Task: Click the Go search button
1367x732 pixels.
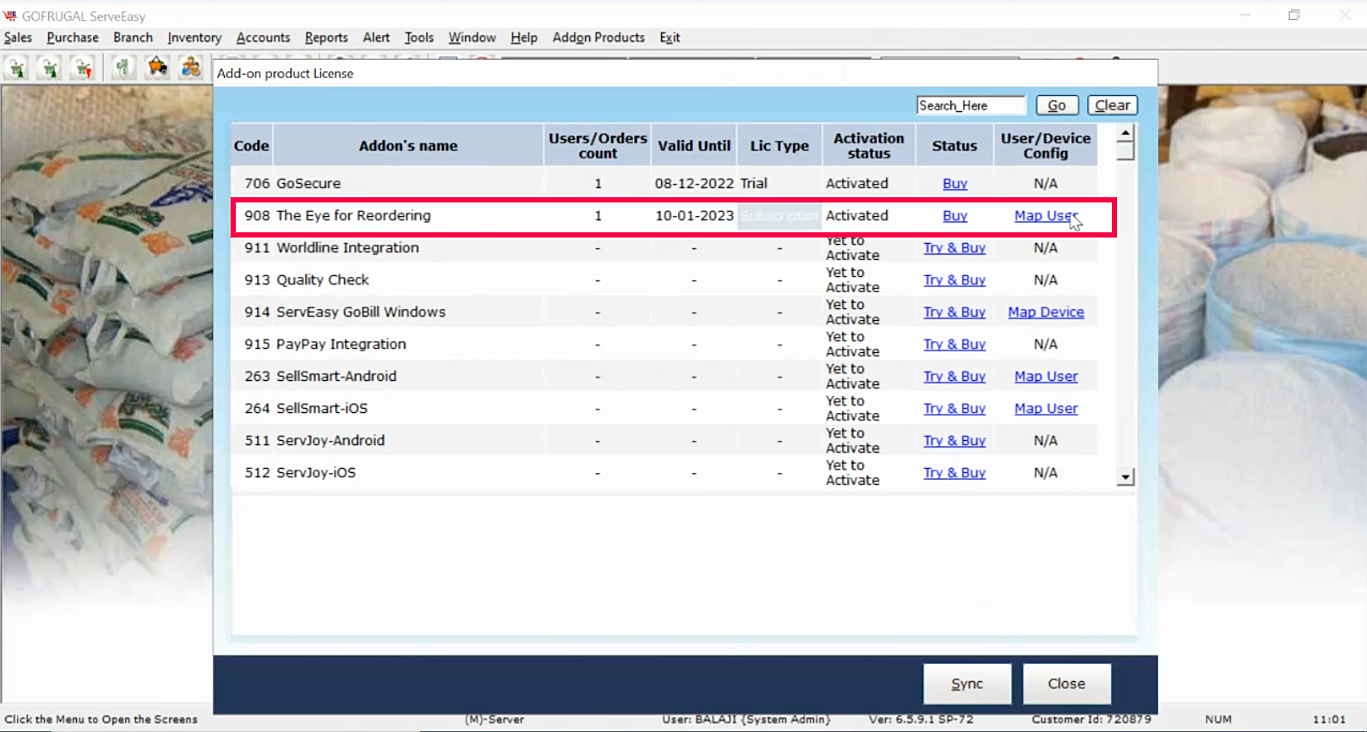Action: (1056, 105)
